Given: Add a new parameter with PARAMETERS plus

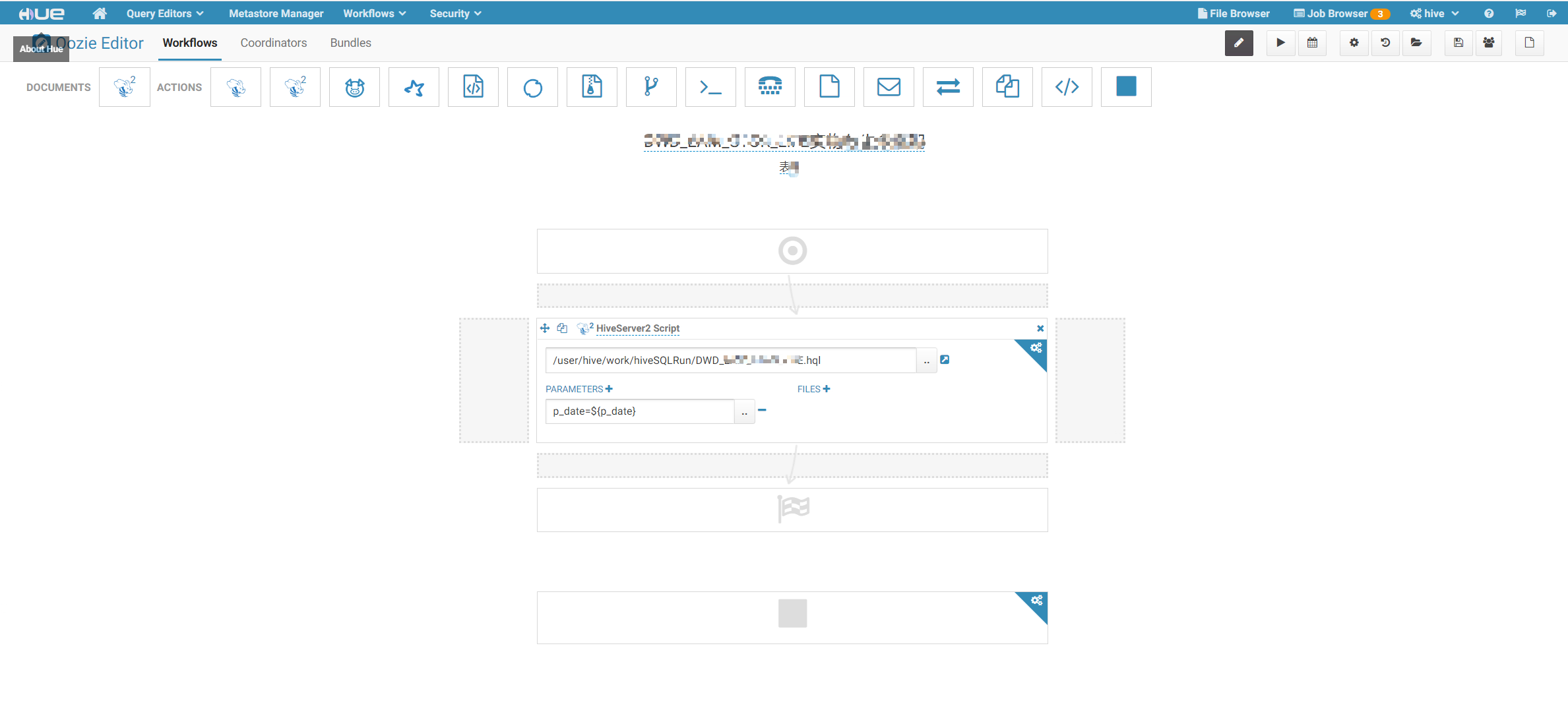Looking at the screenshot, I should coord(609,389).
